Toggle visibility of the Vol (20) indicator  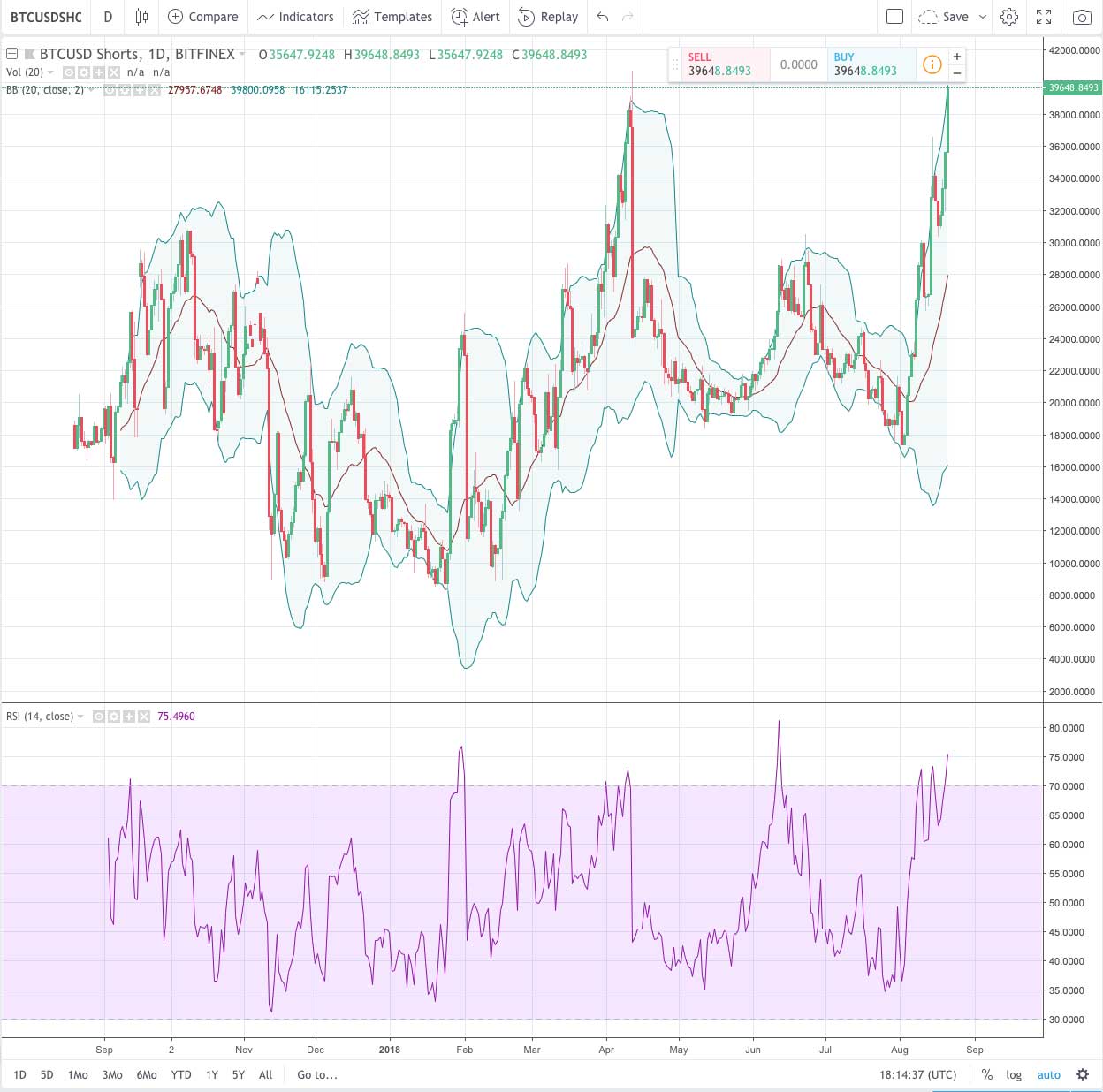pos(67,72)
